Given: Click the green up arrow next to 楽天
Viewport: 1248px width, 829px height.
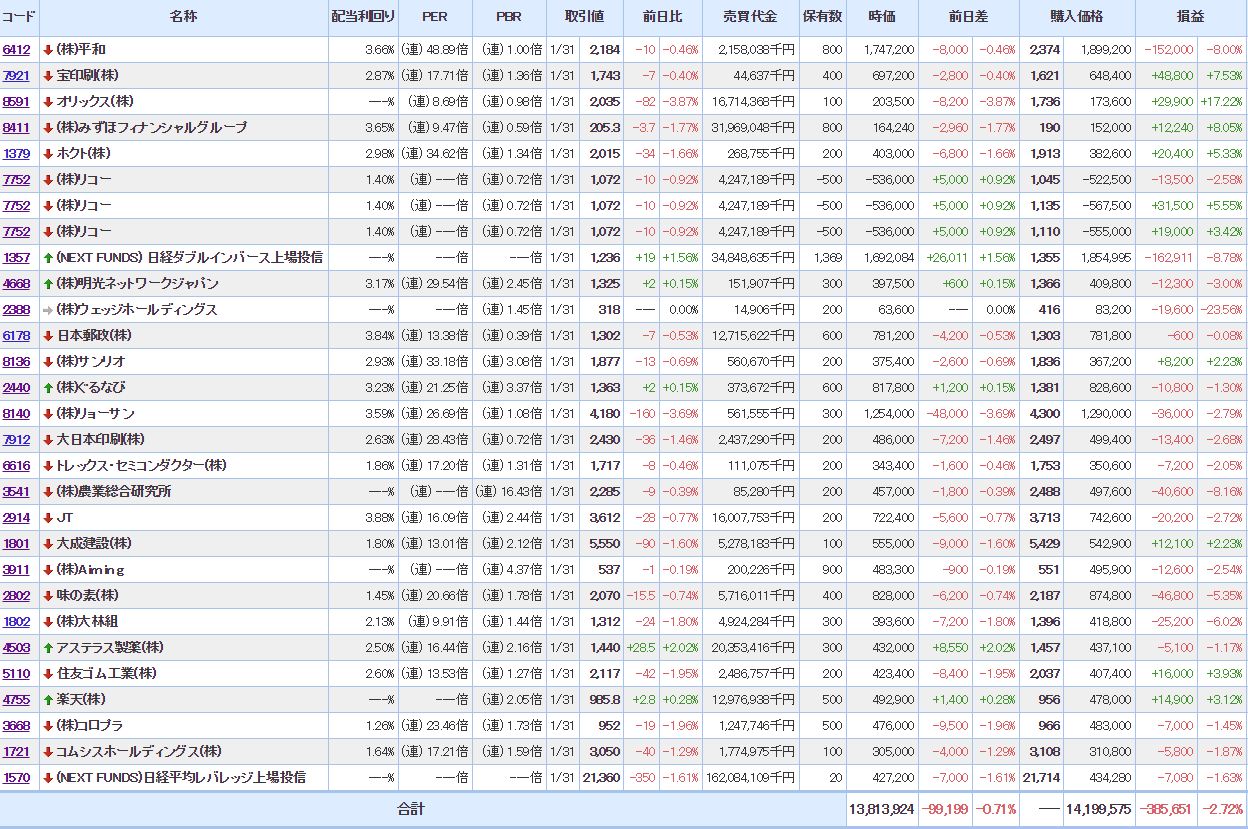Looking at the screenshot, I should (x=48, y=700).
